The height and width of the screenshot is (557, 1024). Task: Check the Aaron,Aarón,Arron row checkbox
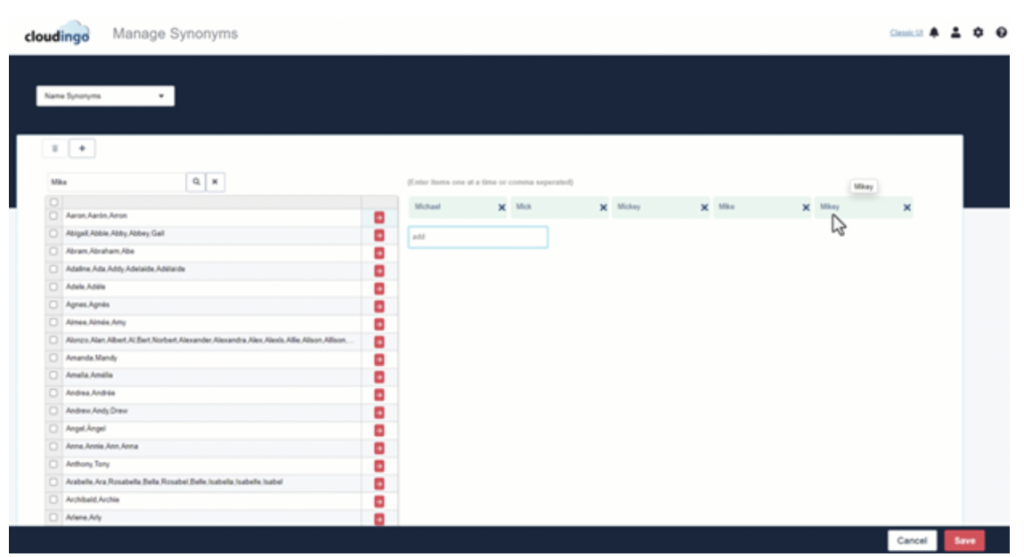pos(54,216)
